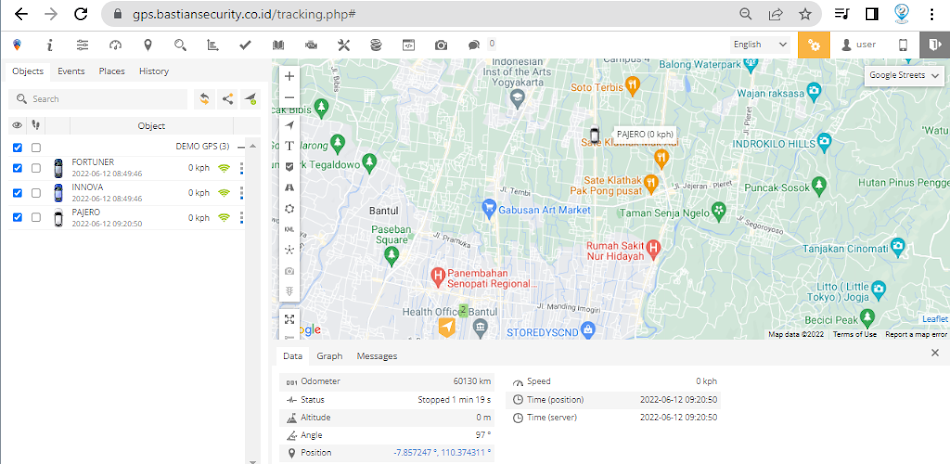Open the English language dropdown
The height and width of the screenshot is (464, 950).
coord(760,44)
